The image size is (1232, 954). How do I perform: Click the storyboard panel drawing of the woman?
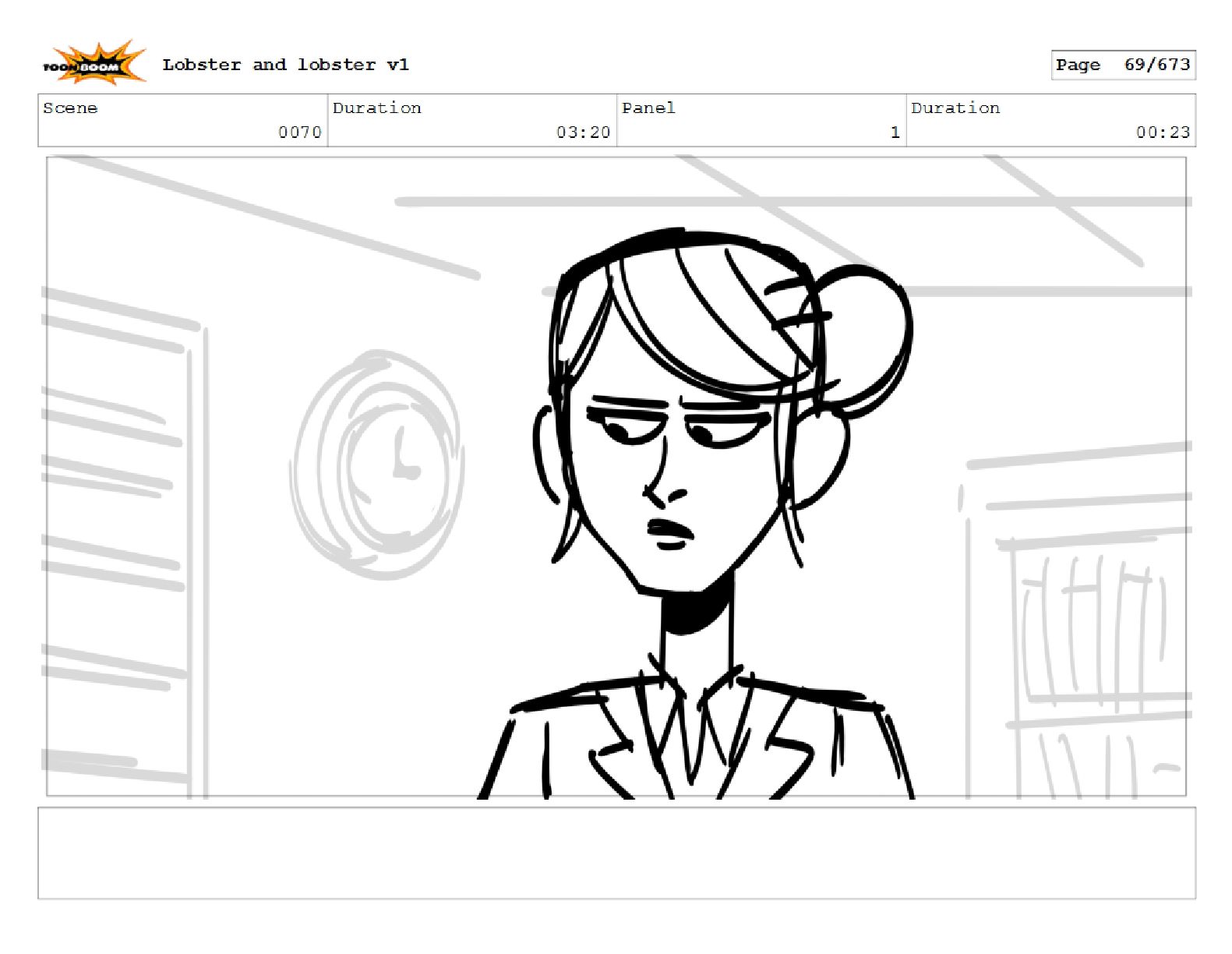click(x=616, y=476)
